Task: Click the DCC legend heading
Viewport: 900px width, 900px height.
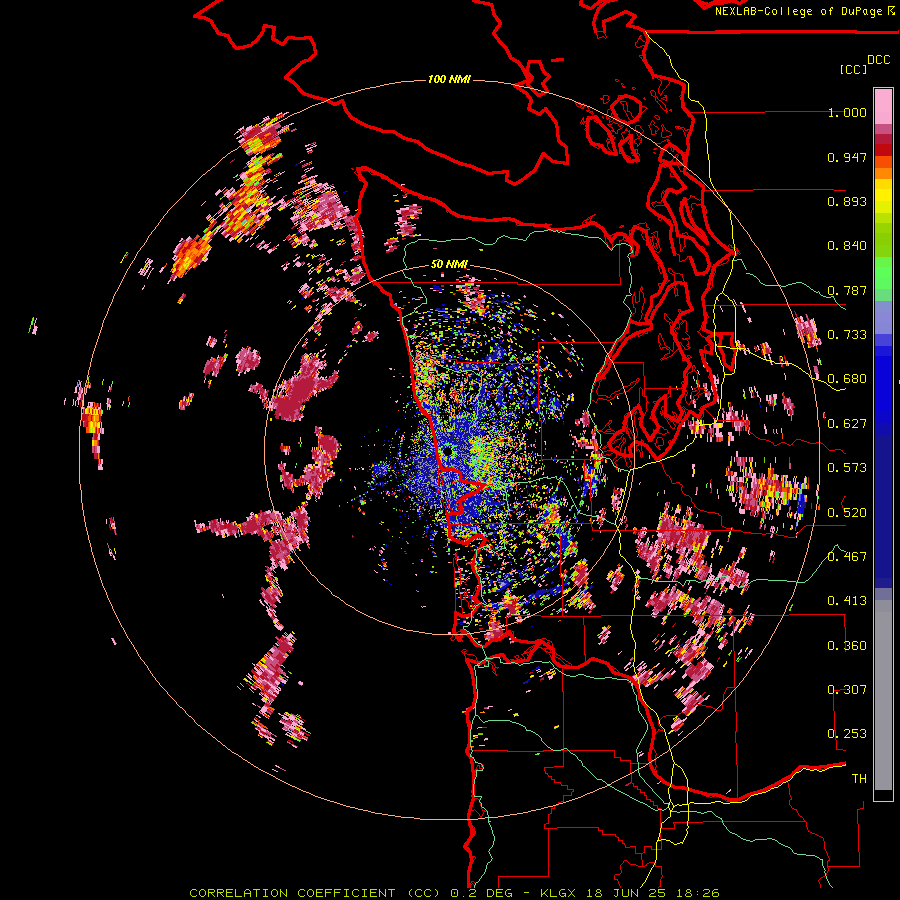Action: coord(879,60)
